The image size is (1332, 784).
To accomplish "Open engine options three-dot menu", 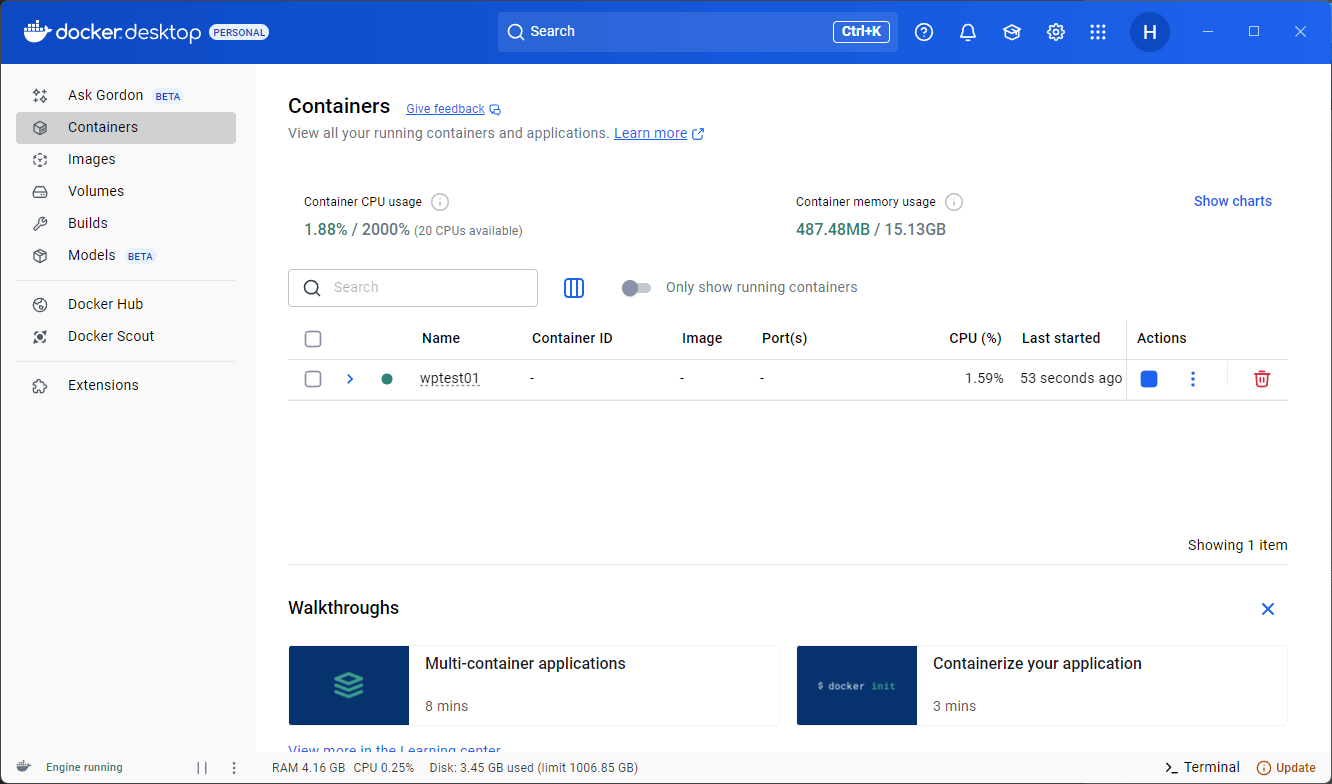I will coord(234,768).
